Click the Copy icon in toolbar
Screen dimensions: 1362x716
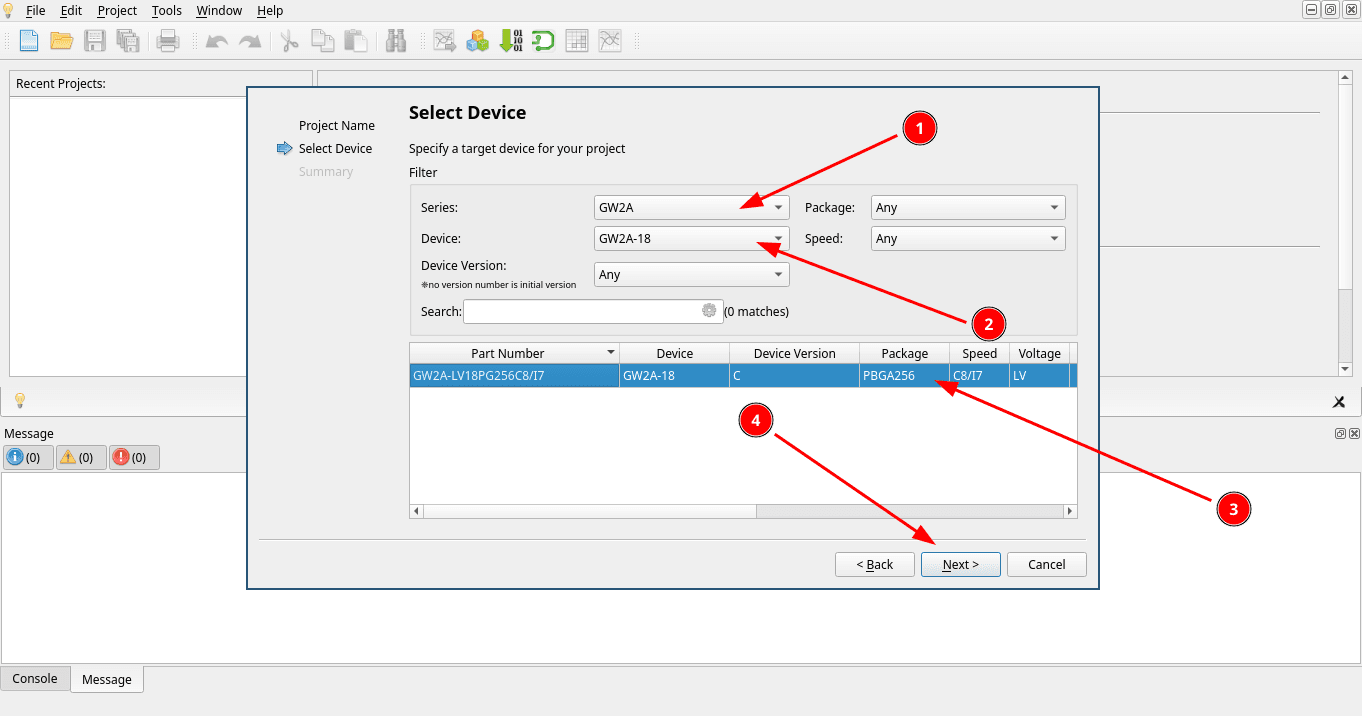point(322,41)
